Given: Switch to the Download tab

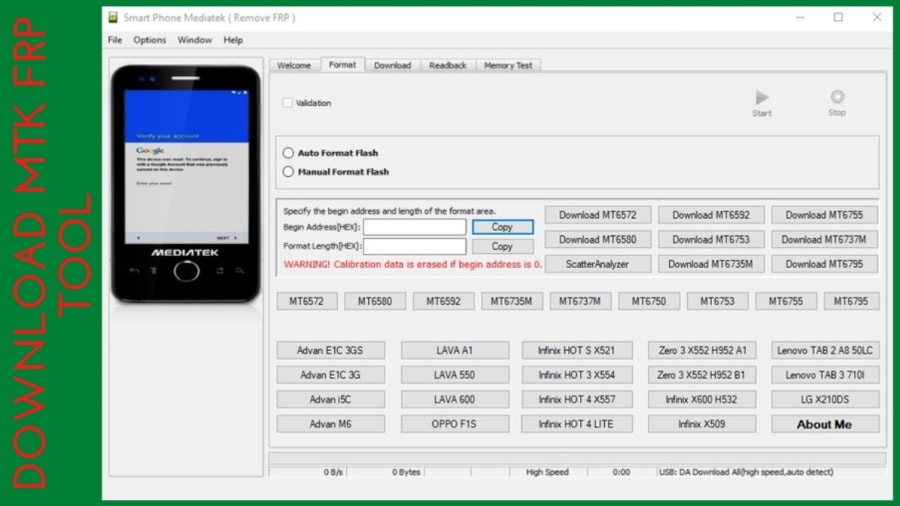Looking at the screenshot, I should [393, 65].
